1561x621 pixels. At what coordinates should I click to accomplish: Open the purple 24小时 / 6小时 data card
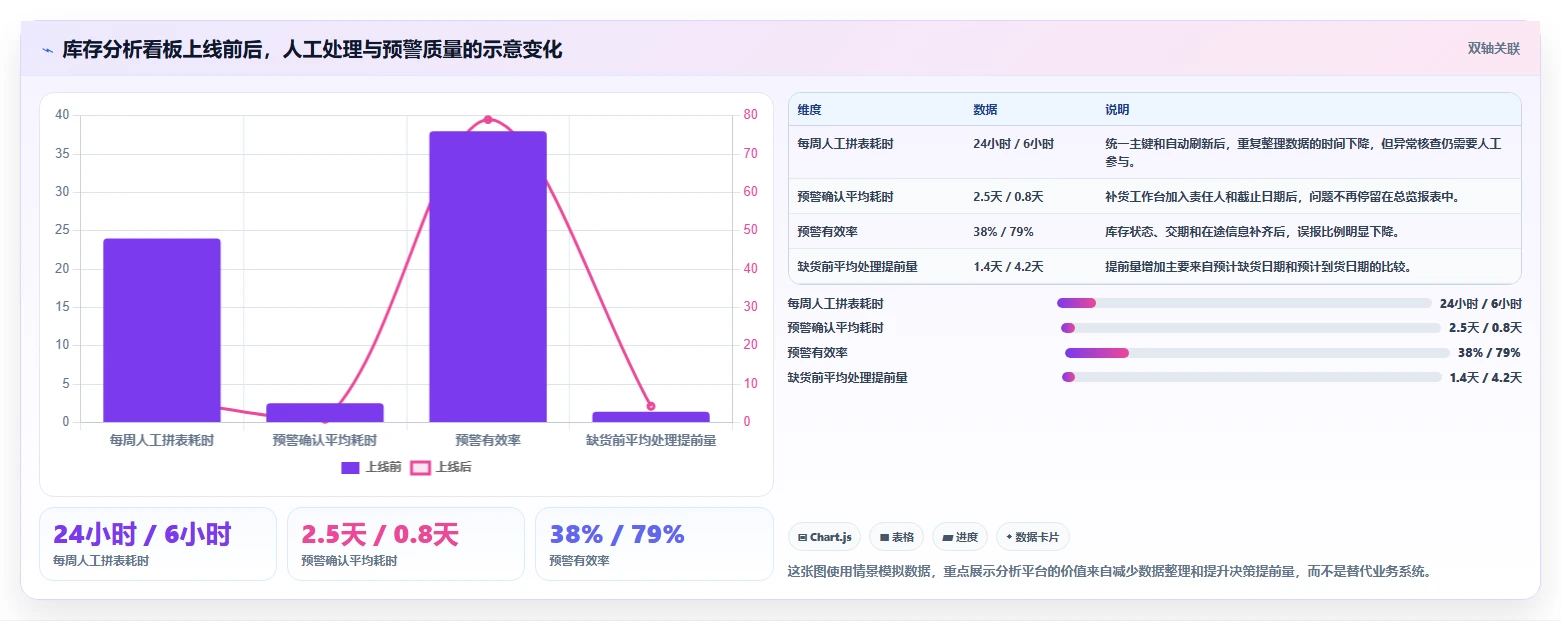click(x=158, y=544)
